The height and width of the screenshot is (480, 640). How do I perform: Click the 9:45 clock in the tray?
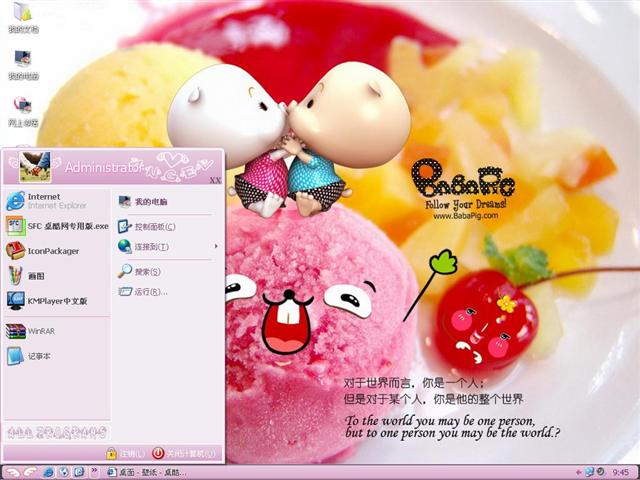[621, 473]
